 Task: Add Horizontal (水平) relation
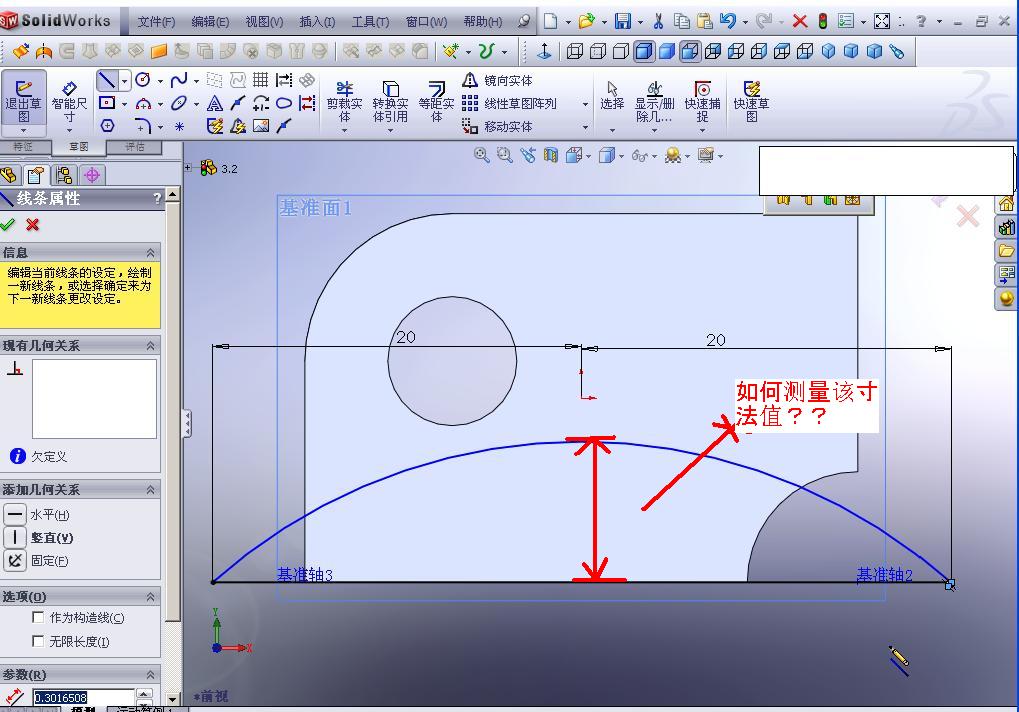[15, 515]
